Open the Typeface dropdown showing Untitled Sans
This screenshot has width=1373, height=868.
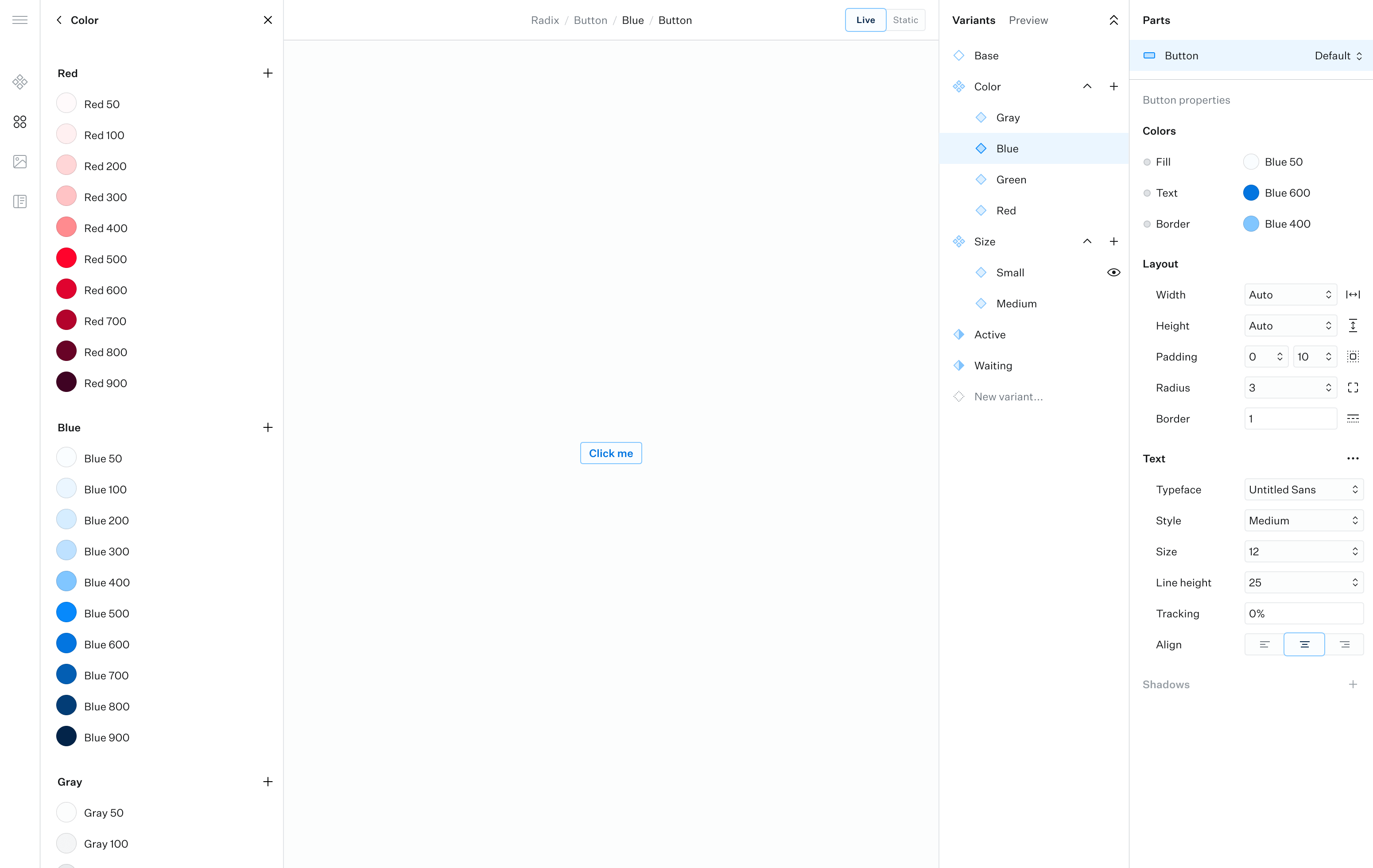pos(1303,489)
